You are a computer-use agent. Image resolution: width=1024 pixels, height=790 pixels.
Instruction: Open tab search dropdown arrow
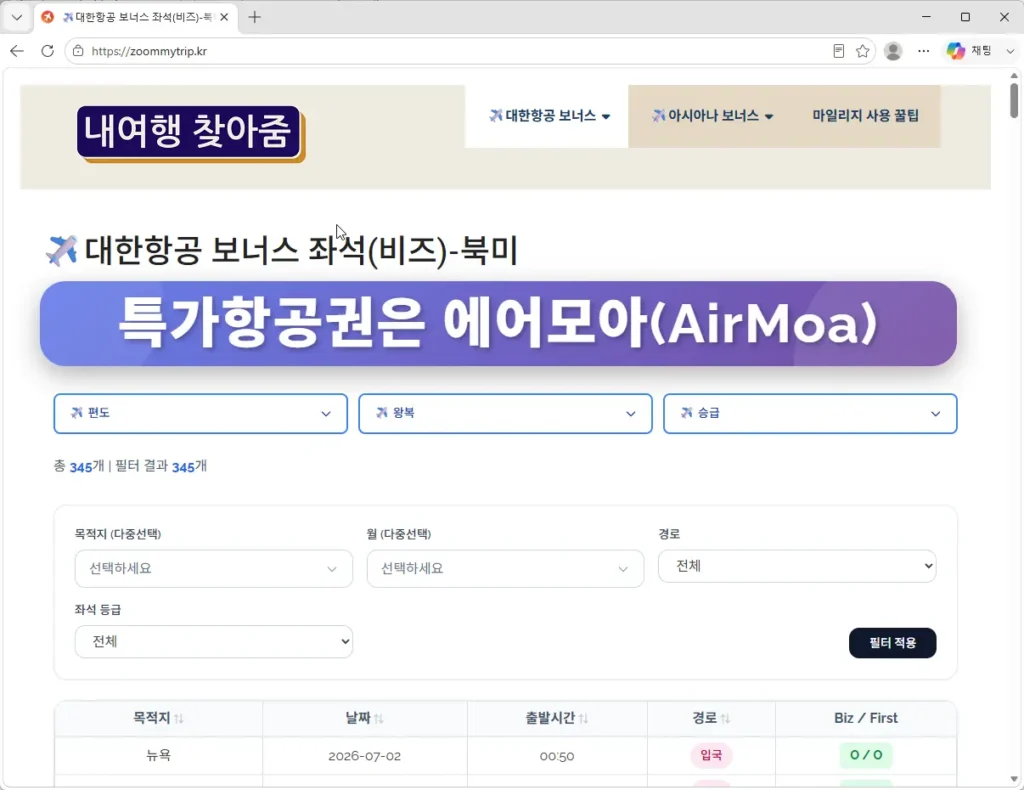pyautogui.click(x=17, y=17)
